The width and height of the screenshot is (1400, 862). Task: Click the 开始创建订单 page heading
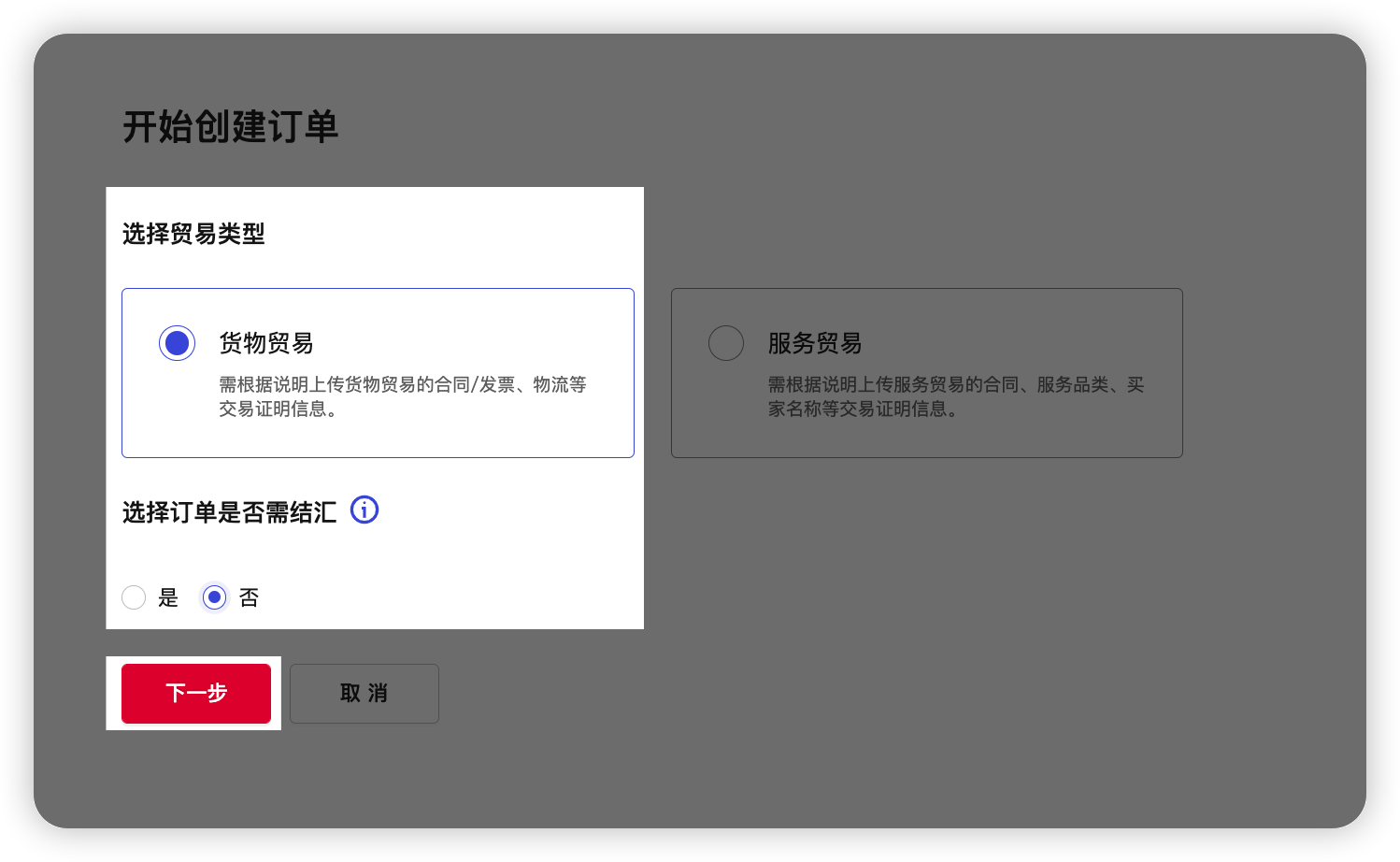230,127
